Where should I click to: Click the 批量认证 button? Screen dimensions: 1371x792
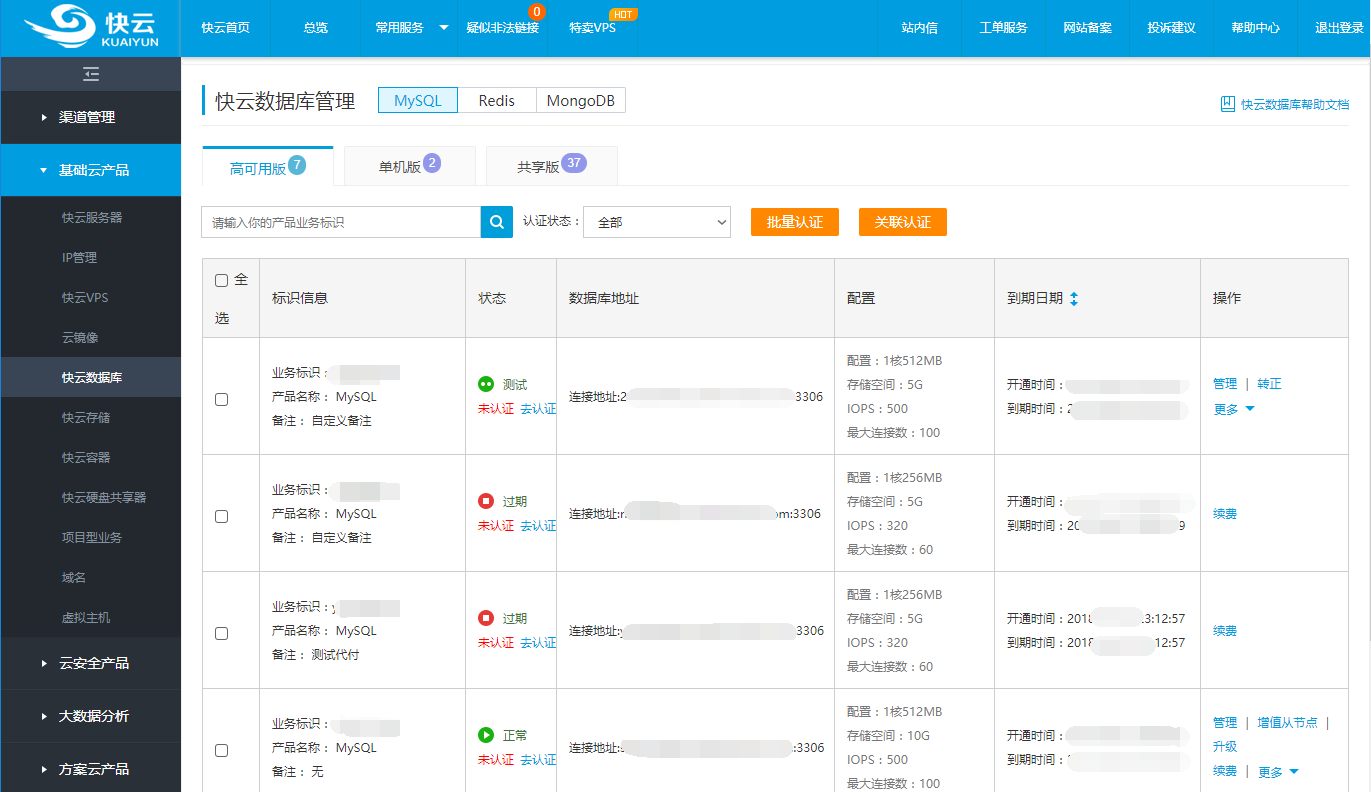[794, 222]
